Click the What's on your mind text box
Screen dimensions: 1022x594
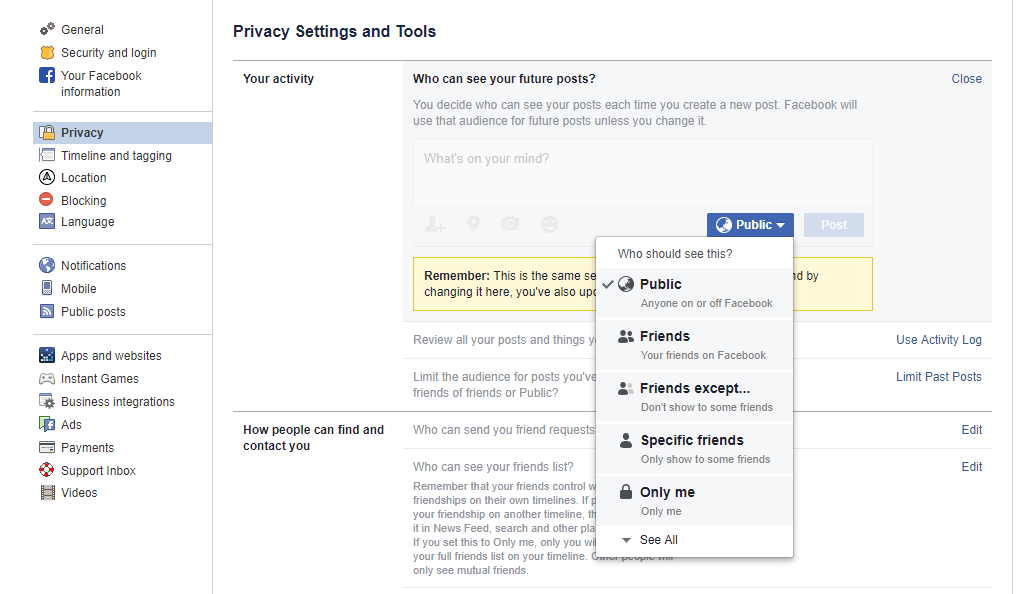coord(643,172)
